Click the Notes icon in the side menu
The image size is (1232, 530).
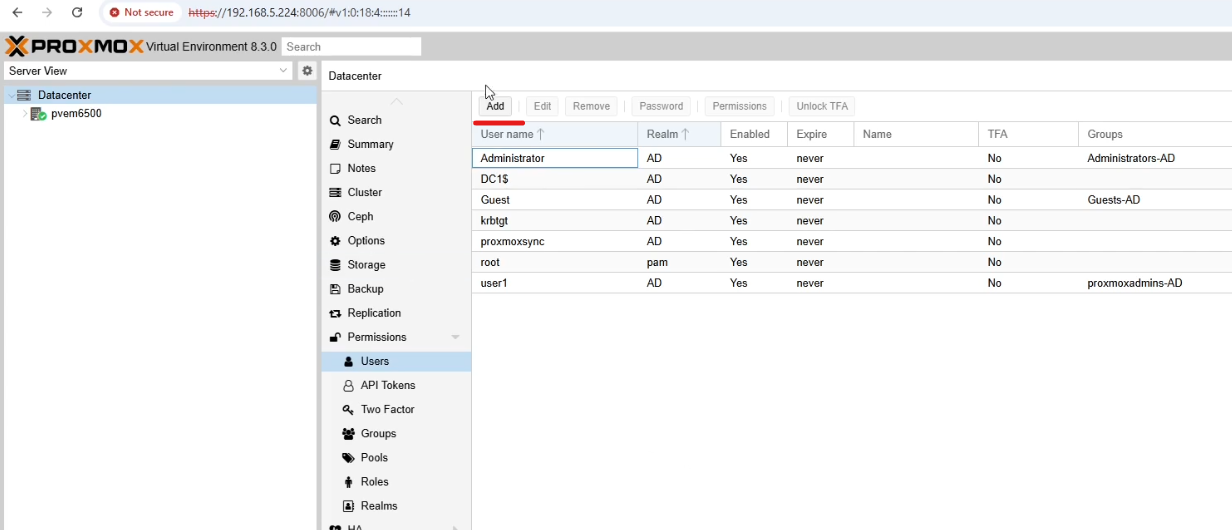pyautogui.click(x=335, y=168)
